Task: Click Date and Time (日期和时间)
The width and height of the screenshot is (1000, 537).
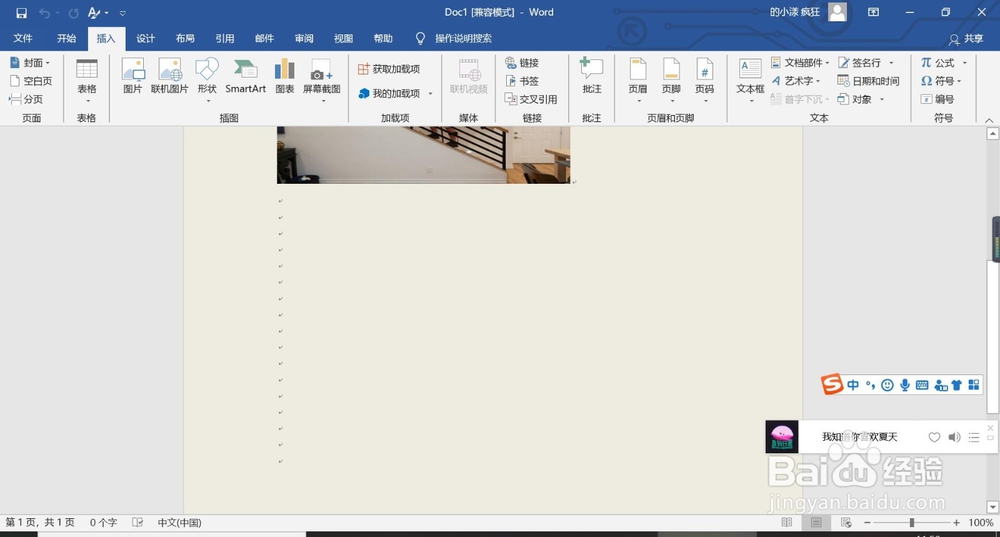Action: [x=869, y=81]
